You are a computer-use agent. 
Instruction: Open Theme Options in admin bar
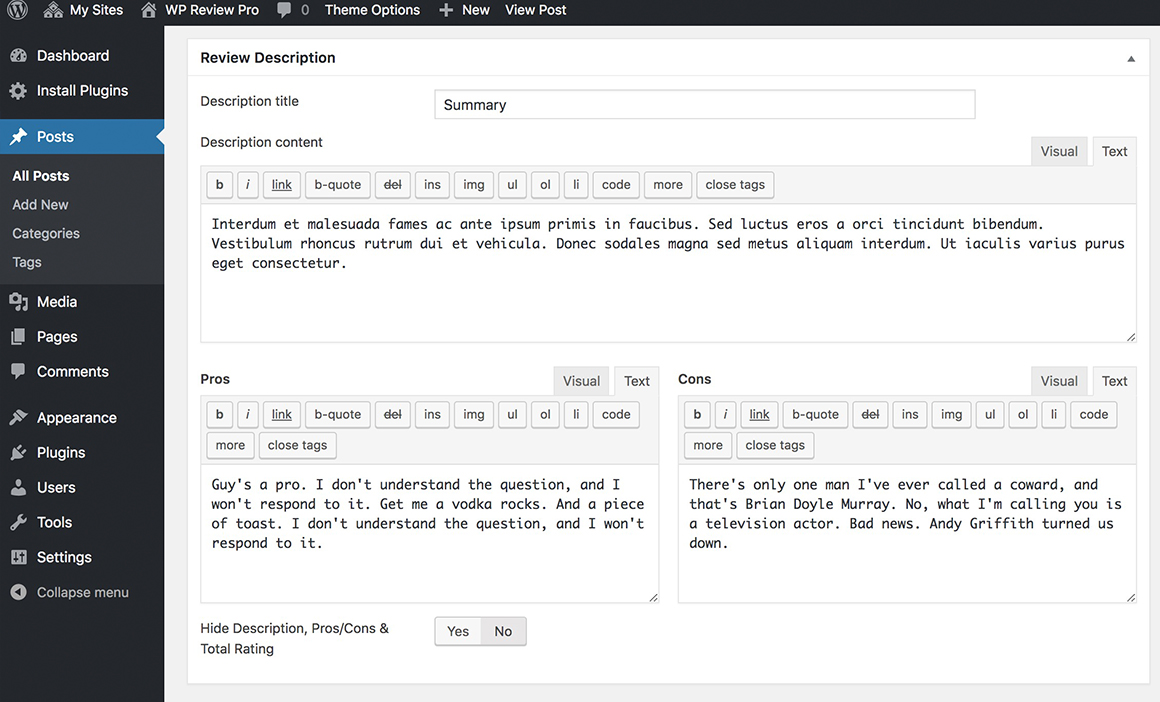click(372, 10)
